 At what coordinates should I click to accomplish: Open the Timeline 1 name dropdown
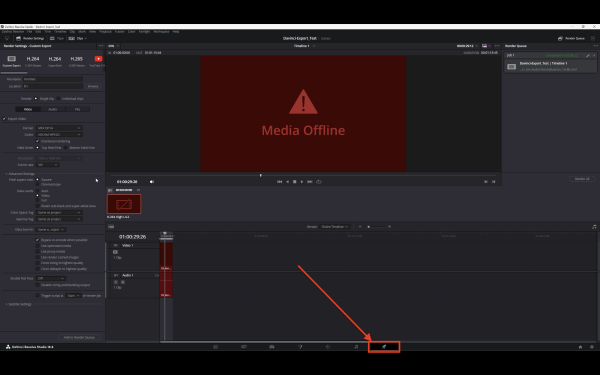(x=304, y=46)
